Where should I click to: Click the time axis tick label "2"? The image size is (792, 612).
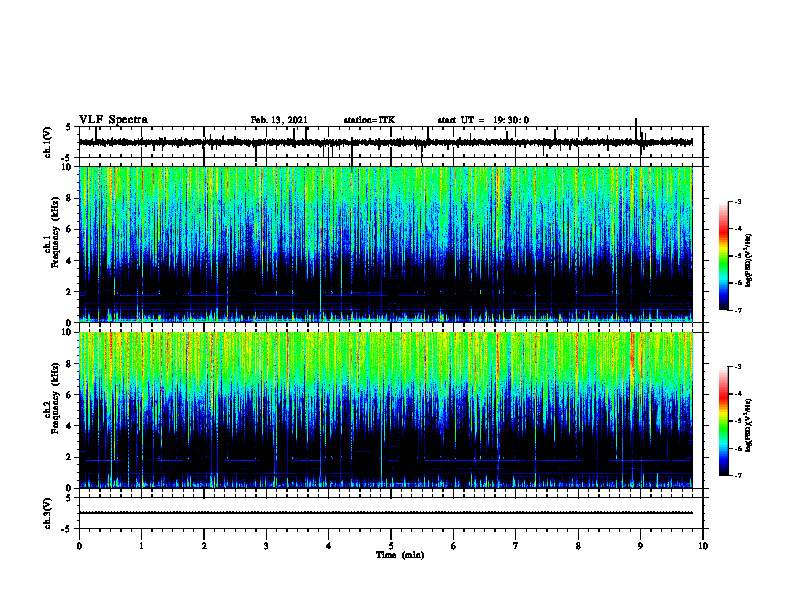[x=204, y=546]
